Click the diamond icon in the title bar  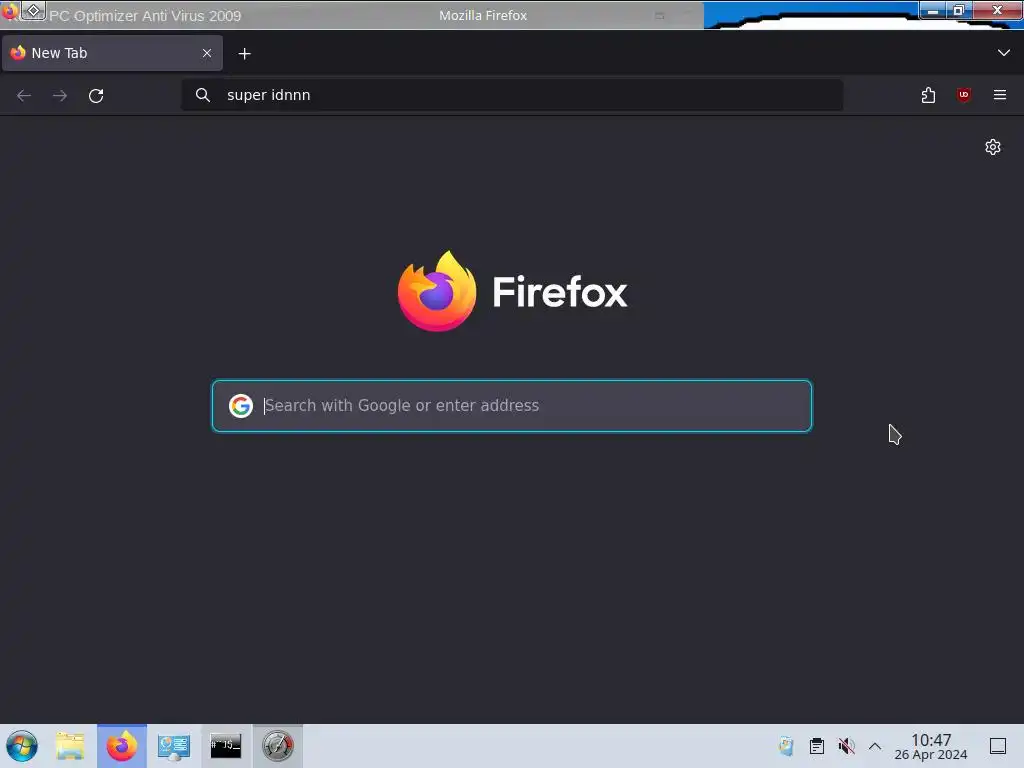tap(33, 10)
